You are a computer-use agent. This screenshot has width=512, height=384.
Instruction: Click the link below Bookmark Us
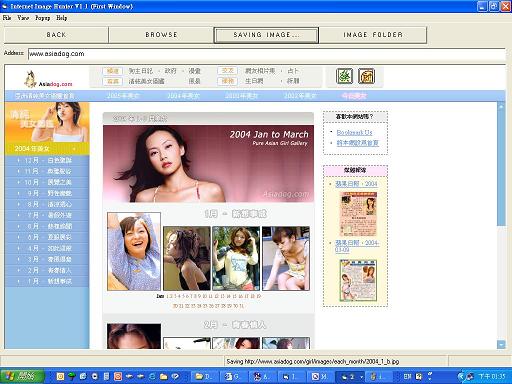[x=357, y=143]
